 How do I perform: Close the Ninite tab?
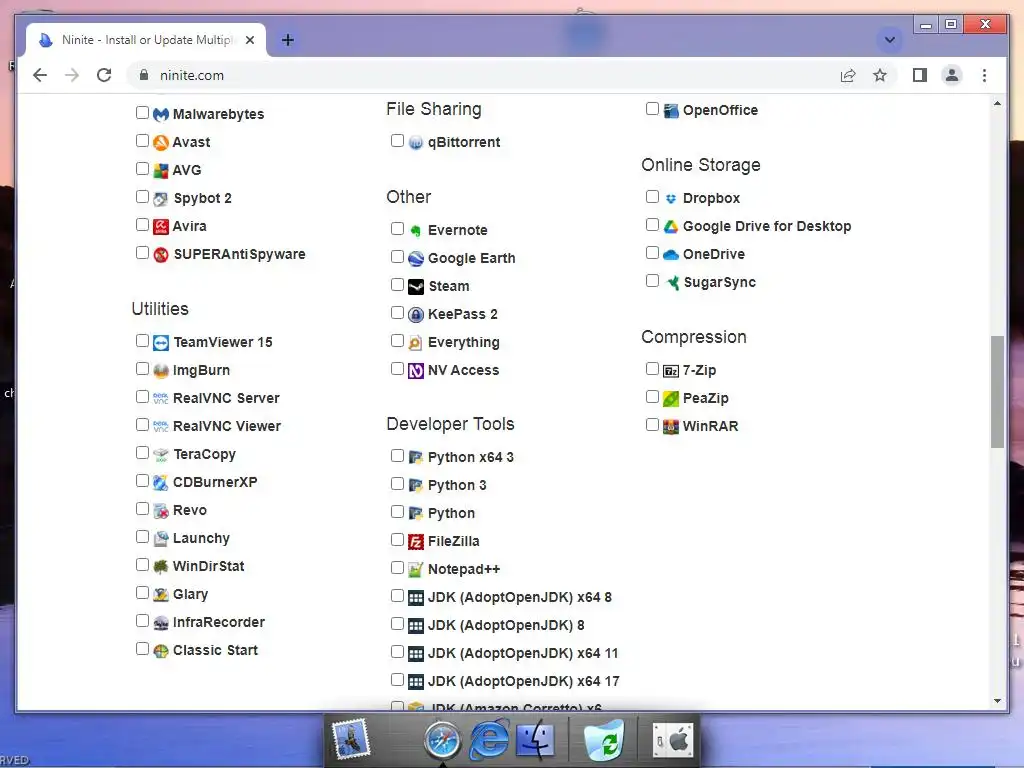[250, 40]
